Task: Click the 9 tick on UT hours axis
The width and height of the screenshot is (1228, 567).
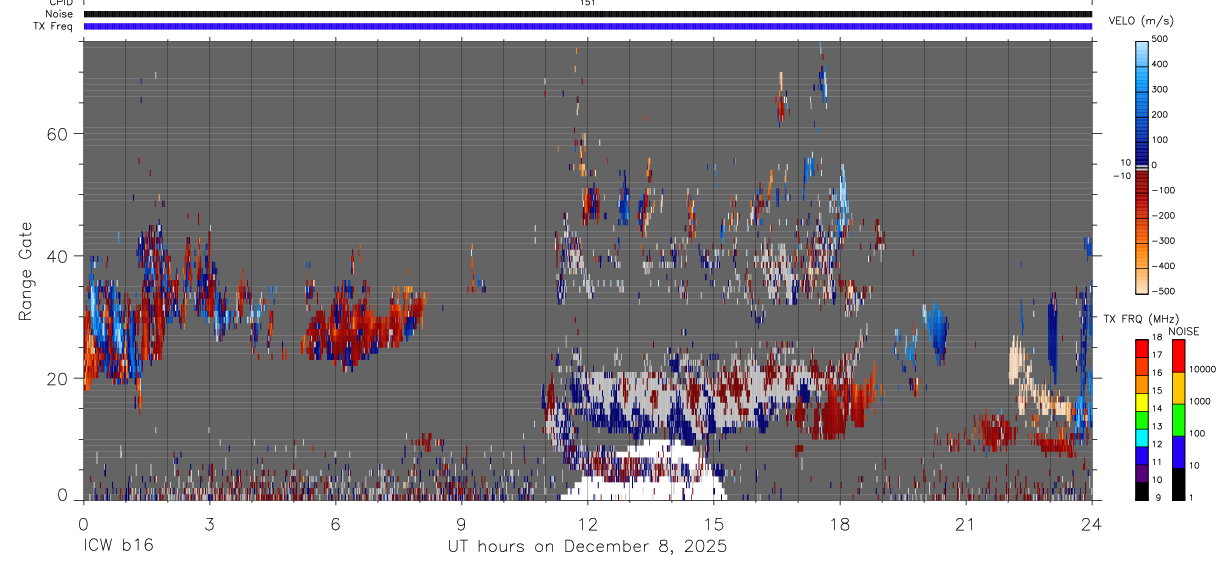Action: click(x=461, y=524)
